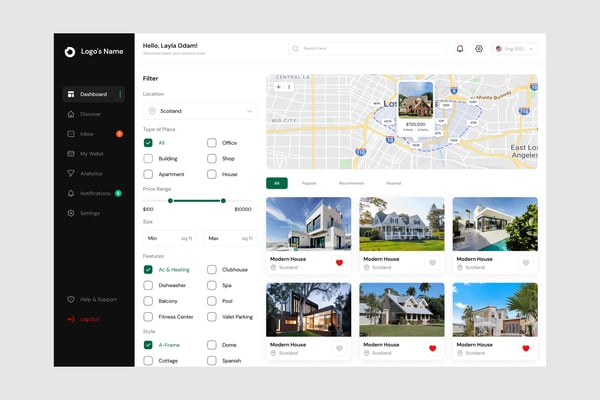The image size is (600, 400).
Task: Open My Wallet in sidebar
Action: coord(85,154)
